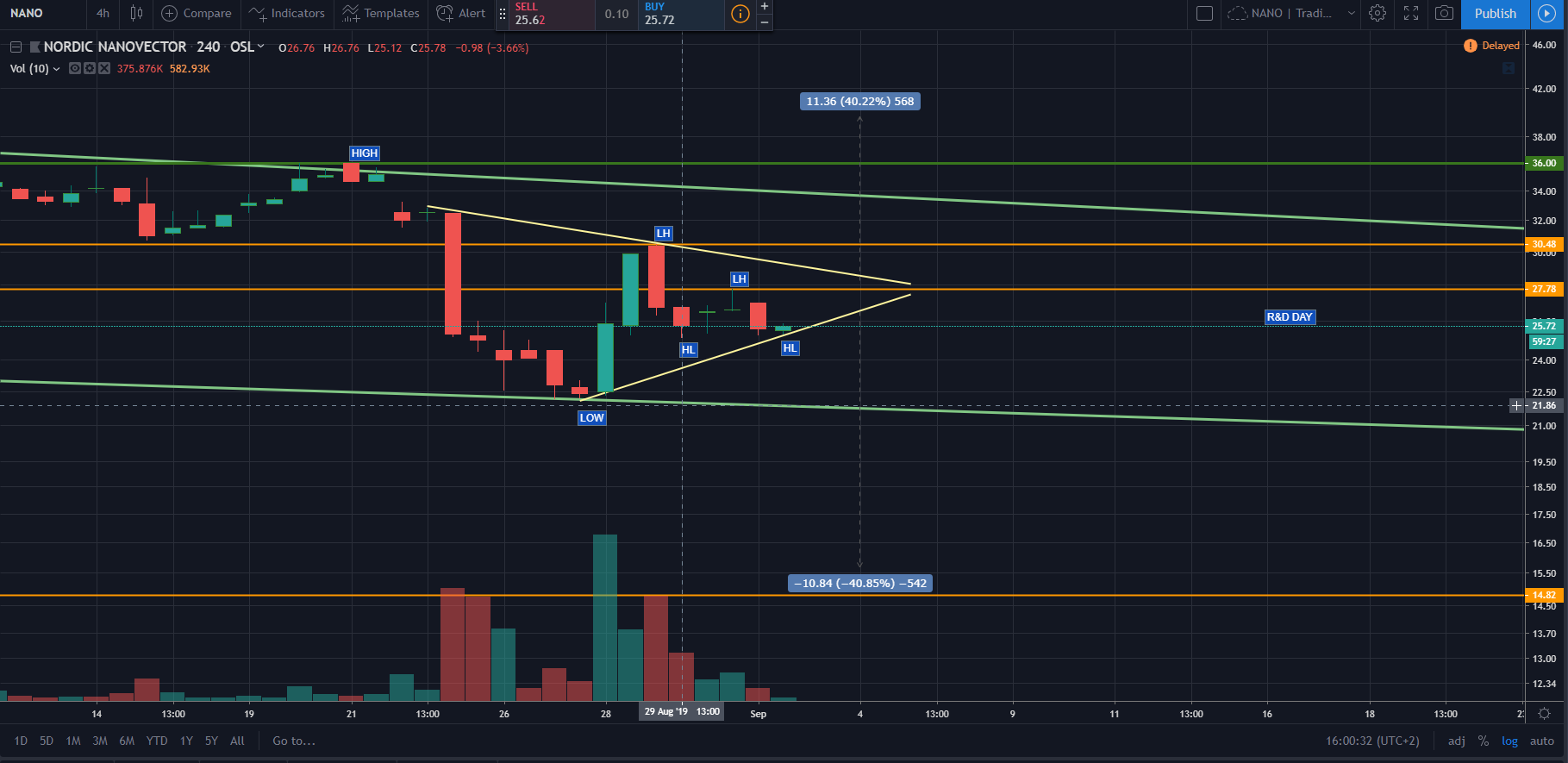Image resolution: width=1568 pixels, height=763 pixels.
Task: Open the Indicators dialog
Action: click(x=286, y=13)
